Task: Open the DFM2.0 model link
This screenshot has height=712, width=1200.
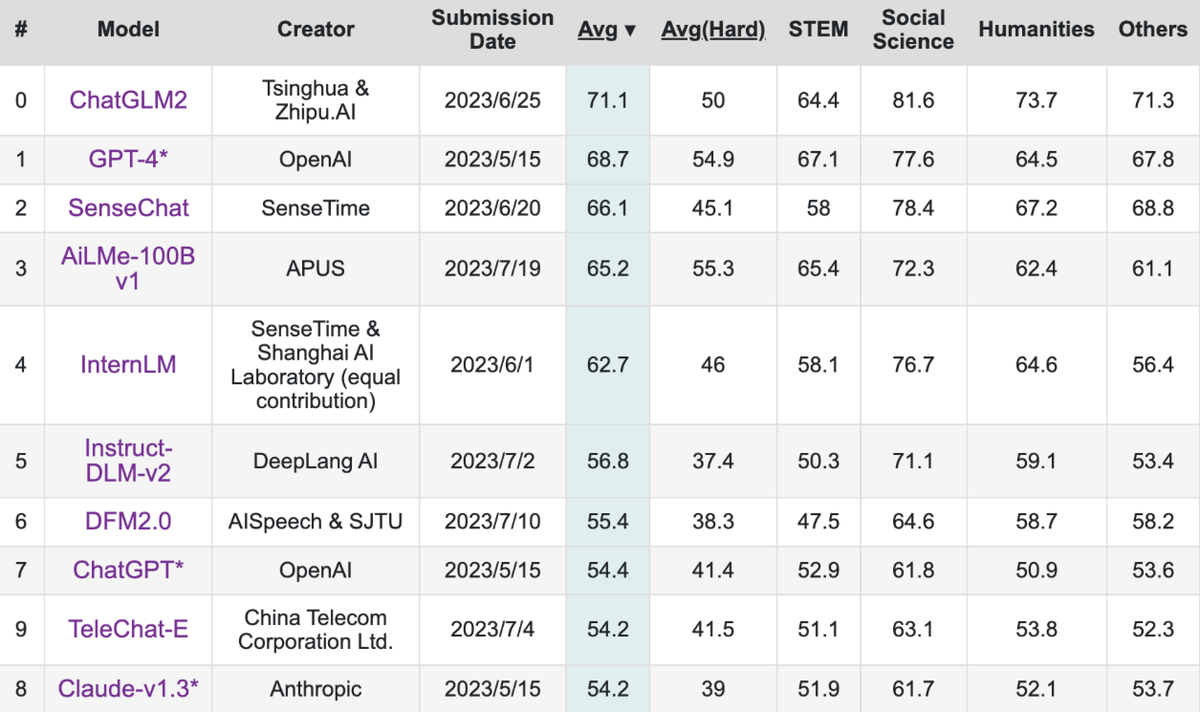Action: coord(128,521)
